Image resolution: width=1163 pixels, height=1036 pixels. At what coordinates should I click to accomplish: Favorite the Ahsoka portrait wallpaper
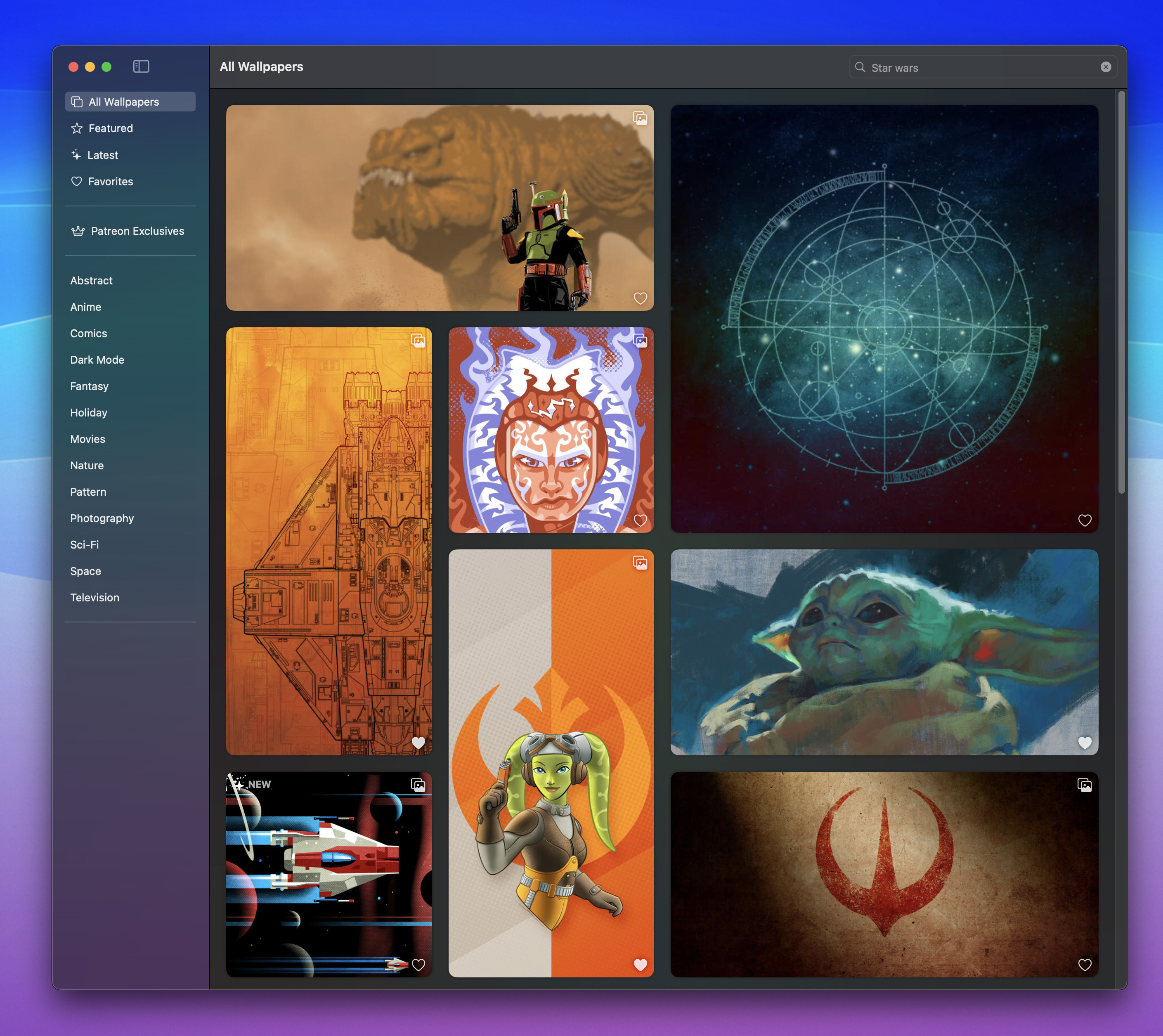click(640, 520)
